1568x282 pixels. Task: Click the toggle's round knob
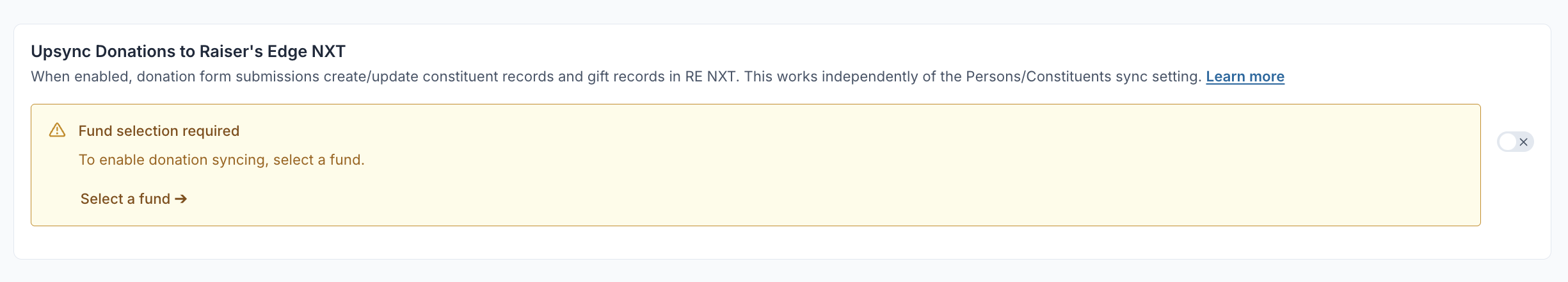pos(1507,142)
